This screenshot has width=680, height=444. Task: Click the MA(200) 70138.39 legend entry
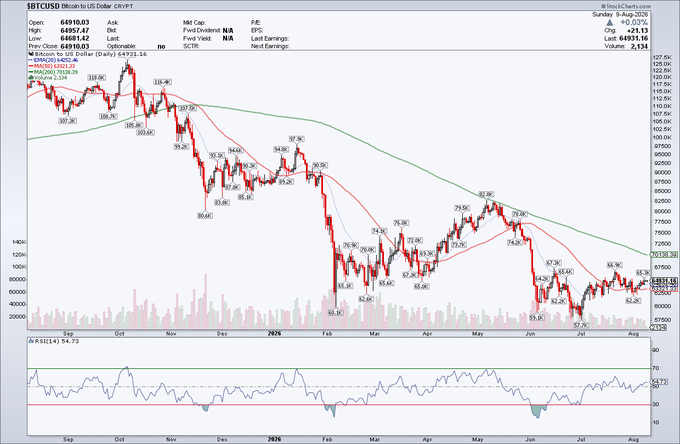[x=53, y=72]
